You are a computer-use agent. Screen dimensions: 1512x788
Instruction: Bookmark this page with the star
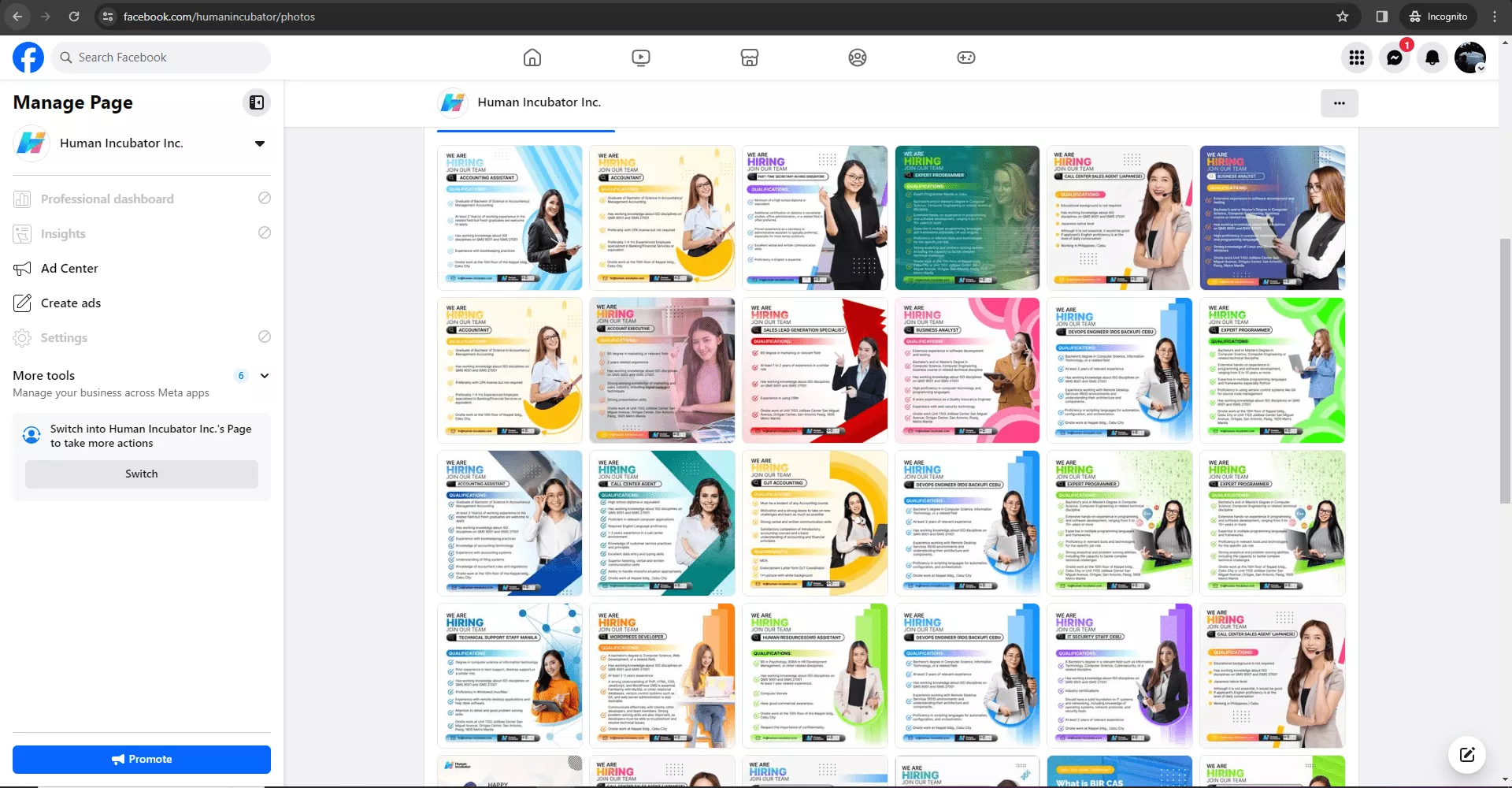tap(1343, 17)
